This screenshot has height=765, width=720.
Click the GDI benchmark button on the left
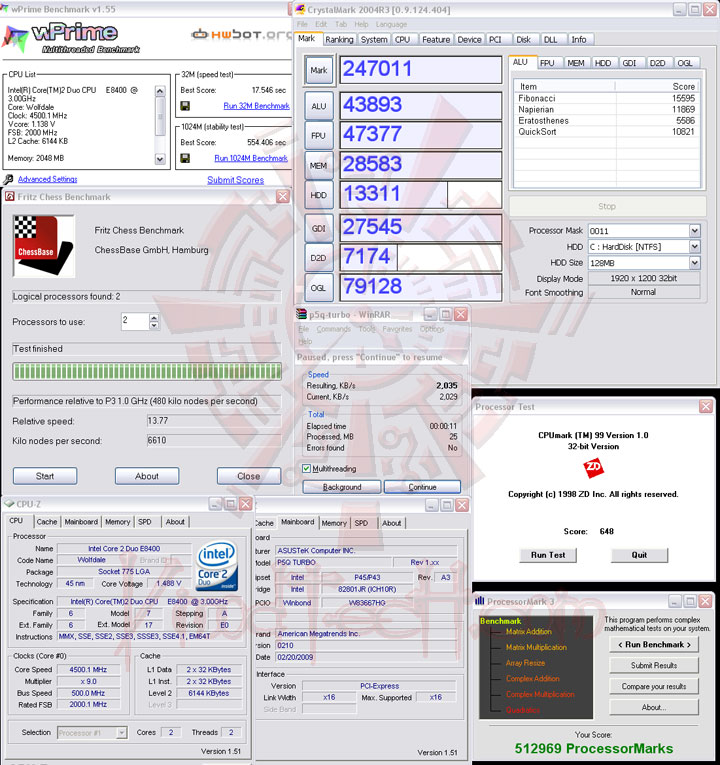(319, 228)
